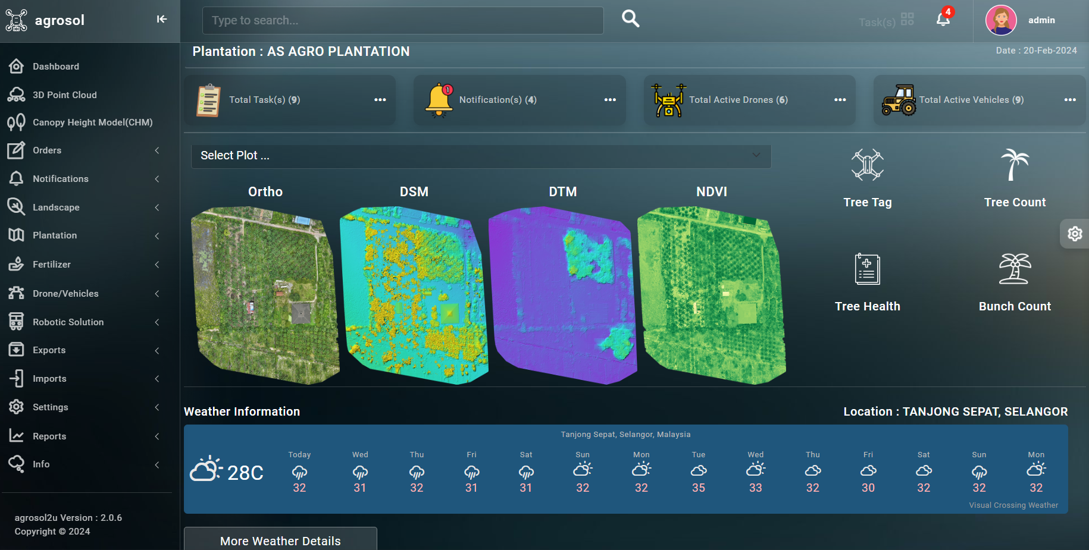Click the Tree Count palm icon
This screenshot has width=1089, height=550.
[1014, 166]
